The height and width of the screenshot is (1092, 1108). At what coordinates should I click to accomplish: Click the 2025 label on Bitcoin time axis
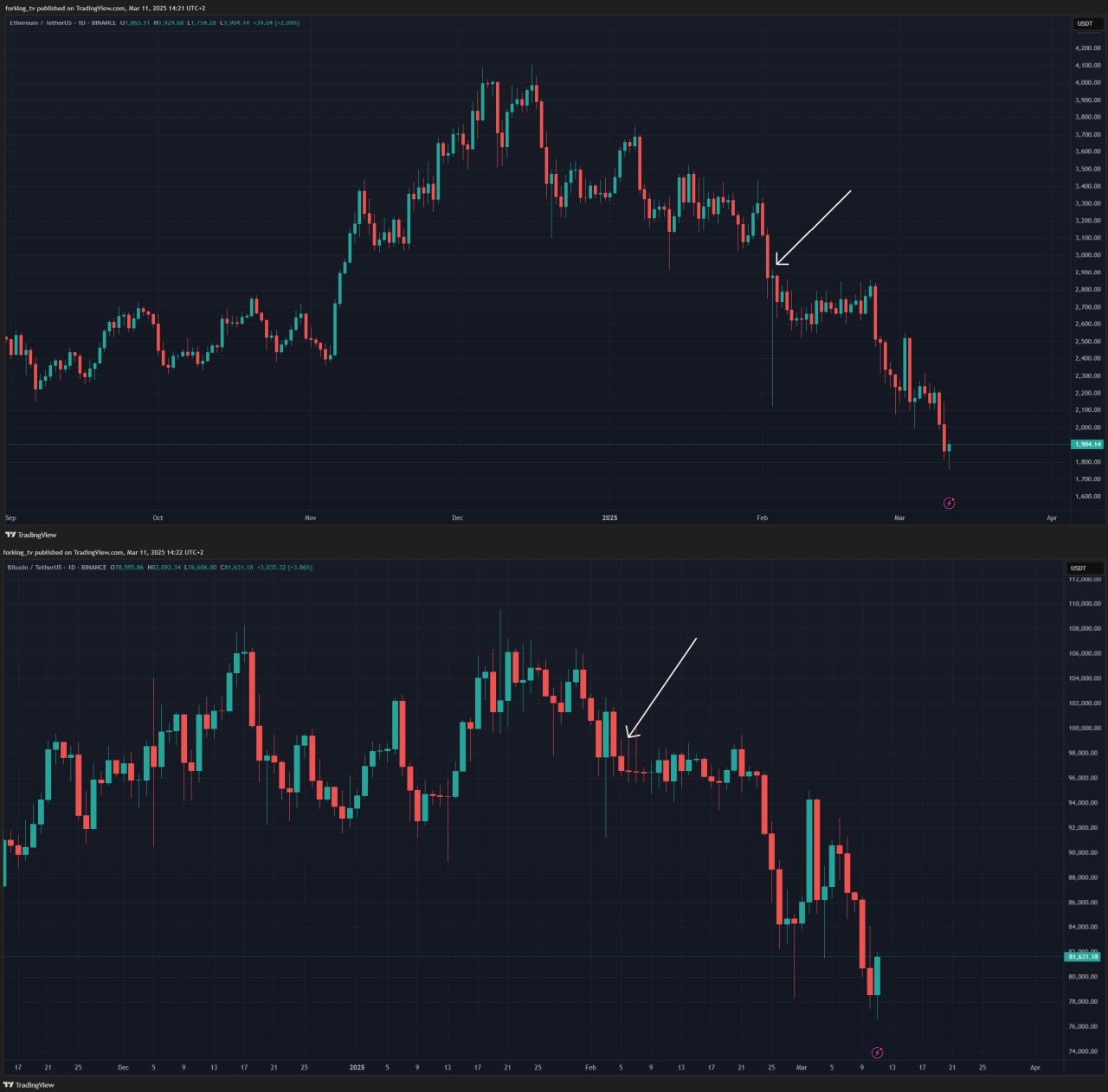coord(357,1068)
